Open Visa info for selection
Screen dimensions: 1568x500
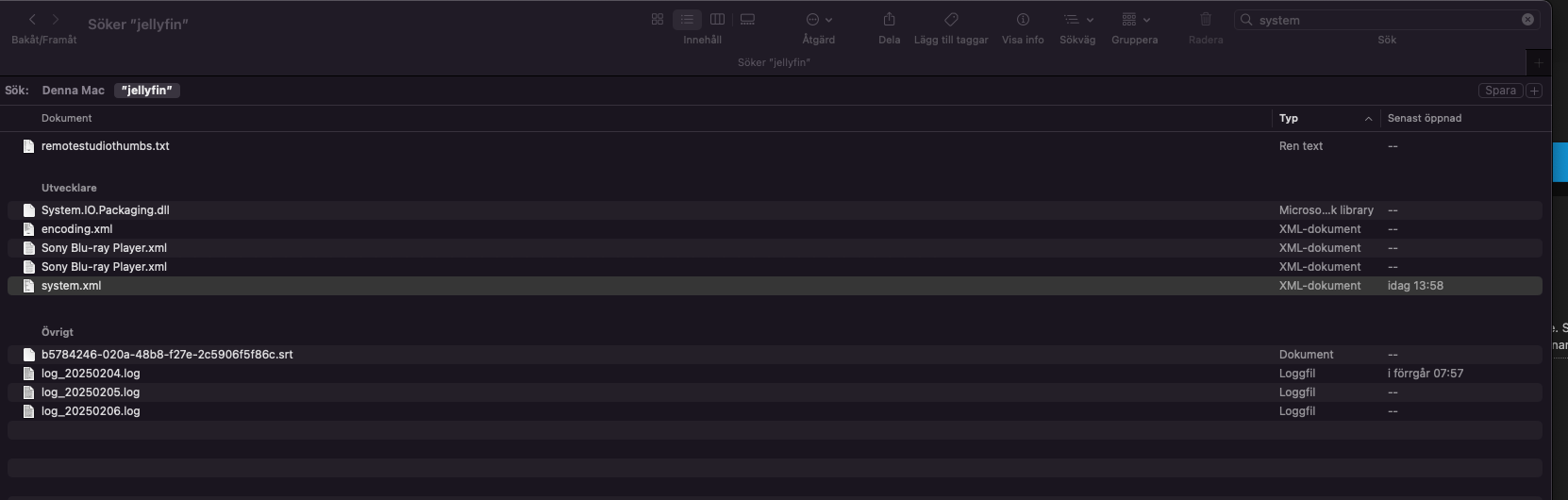click(x=1023, y=19)
